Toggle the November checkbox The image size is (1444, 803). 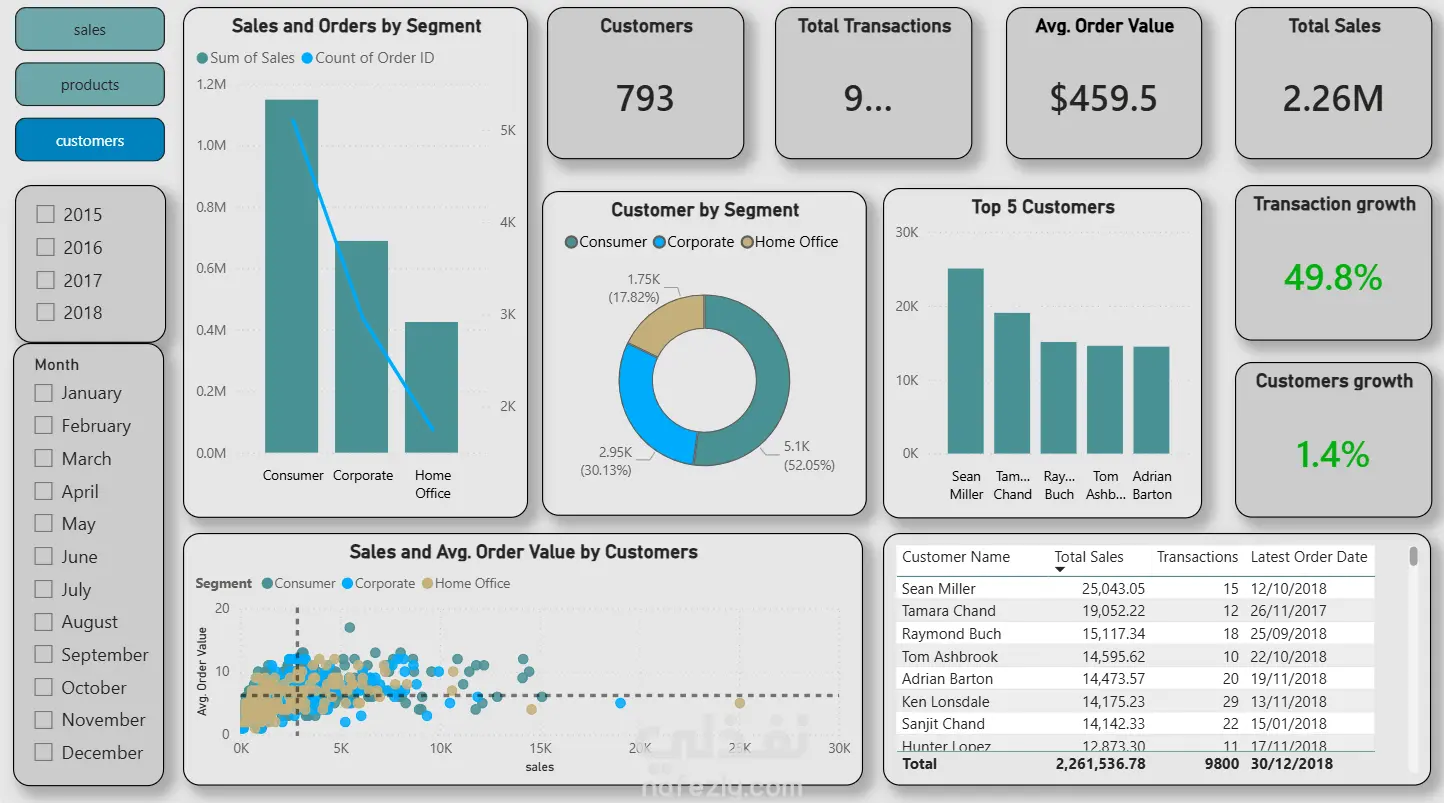(x=43, y=719)
